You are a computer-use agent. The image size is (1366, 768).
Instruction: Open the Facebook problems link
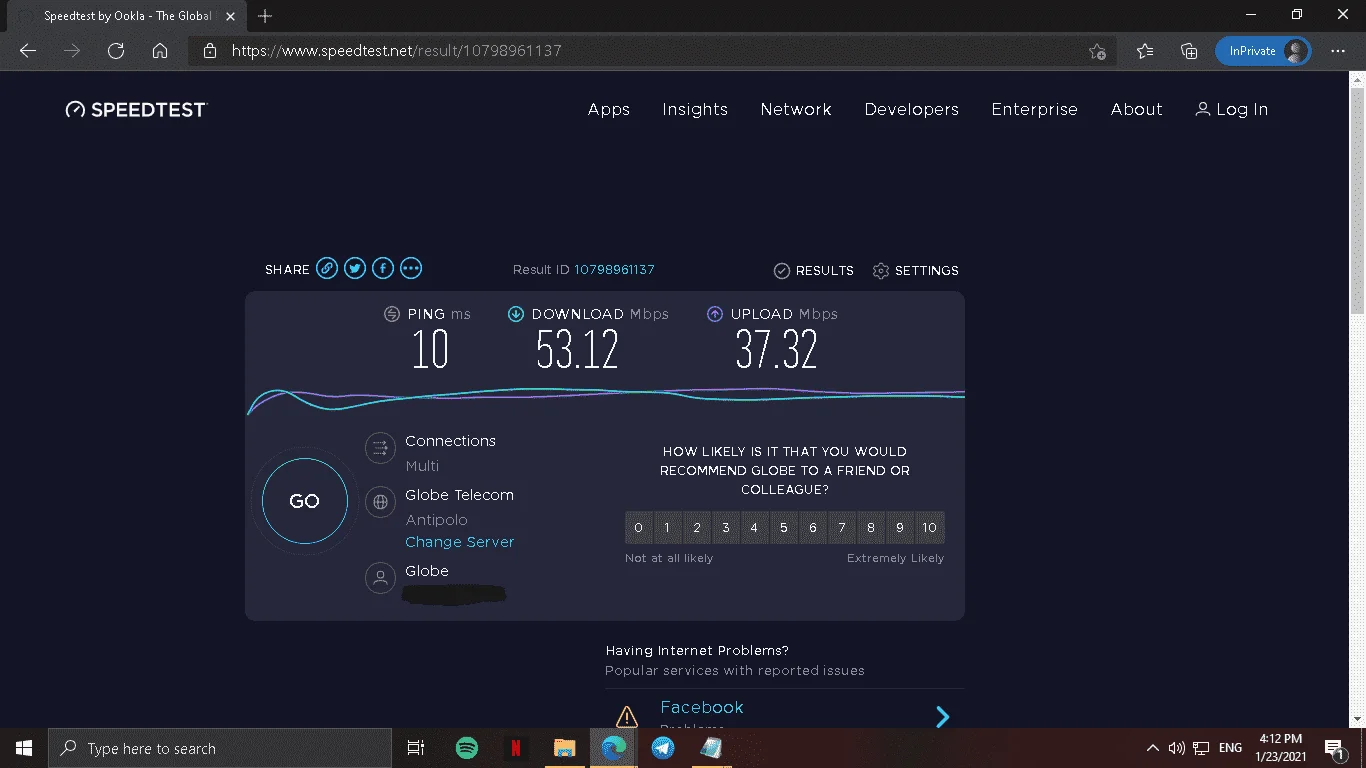702,707
